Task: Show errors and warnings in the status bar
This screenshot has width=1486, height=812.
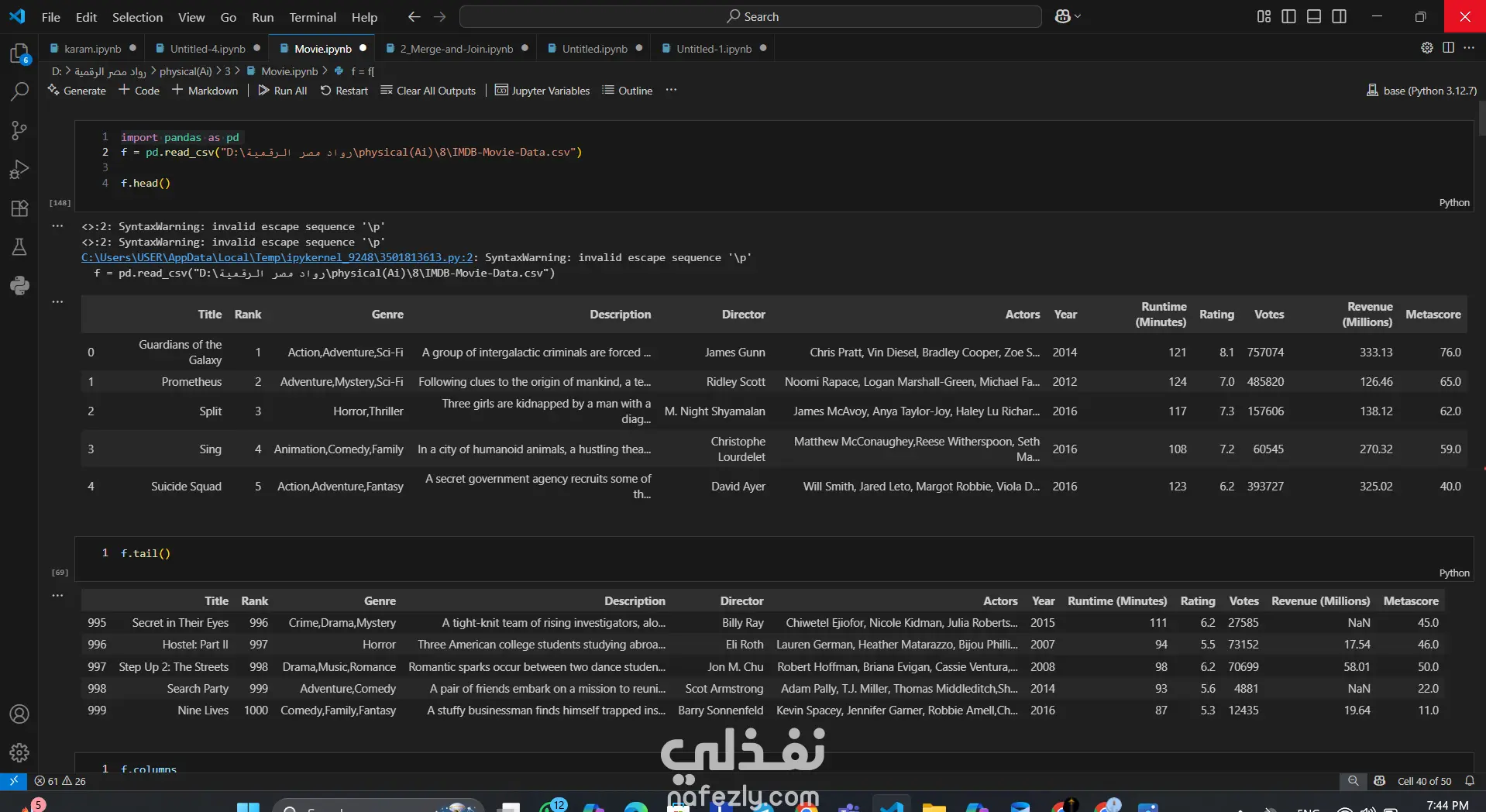Action: pos(60,781)
